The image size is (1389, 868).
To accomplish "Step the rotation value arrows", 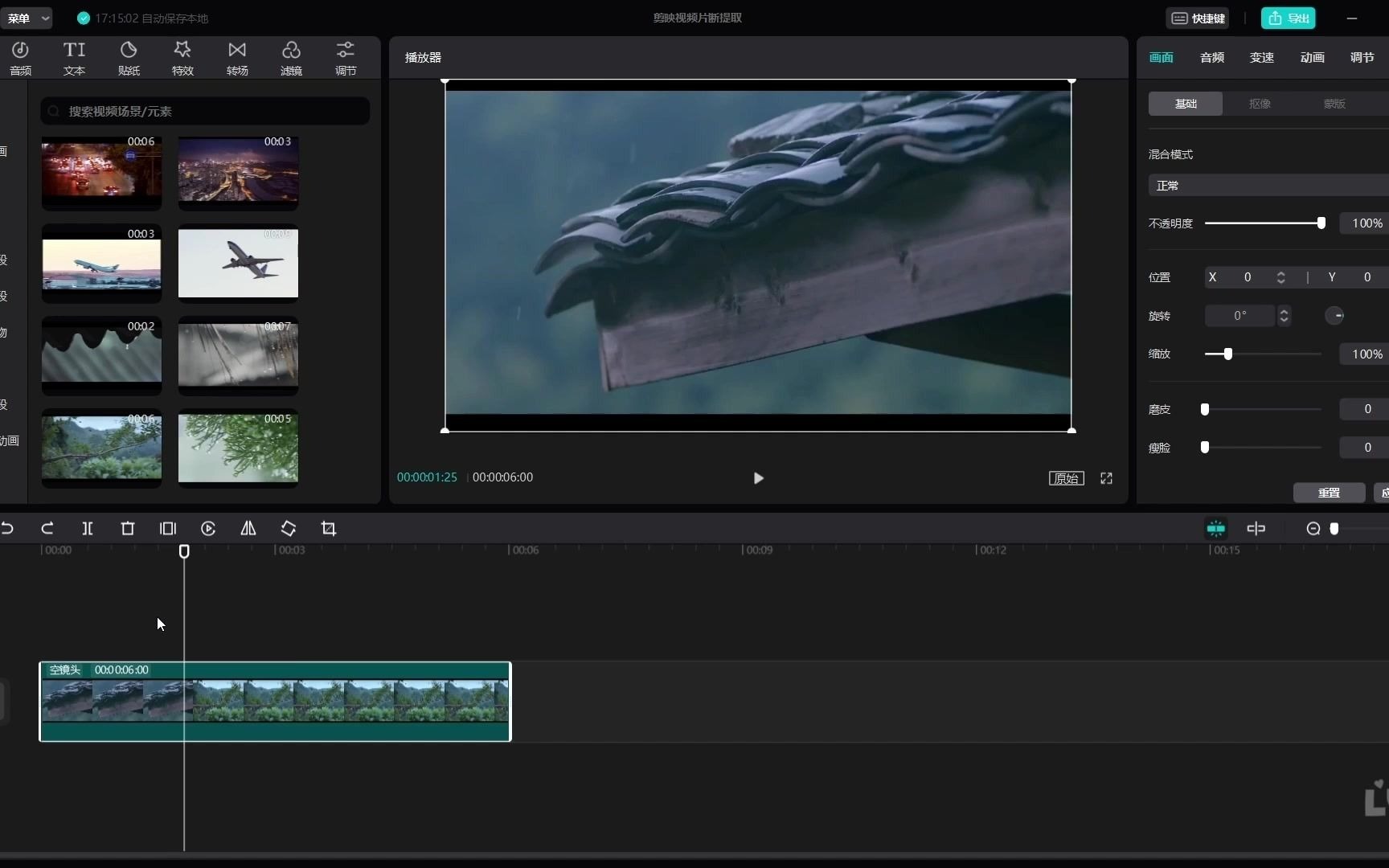I will 1285,316.
